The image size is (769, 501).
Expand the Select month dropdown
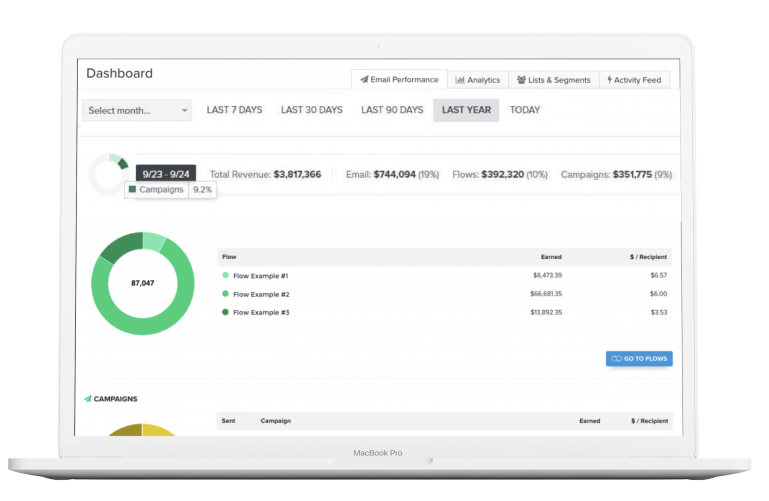click(x=137, y=110)
